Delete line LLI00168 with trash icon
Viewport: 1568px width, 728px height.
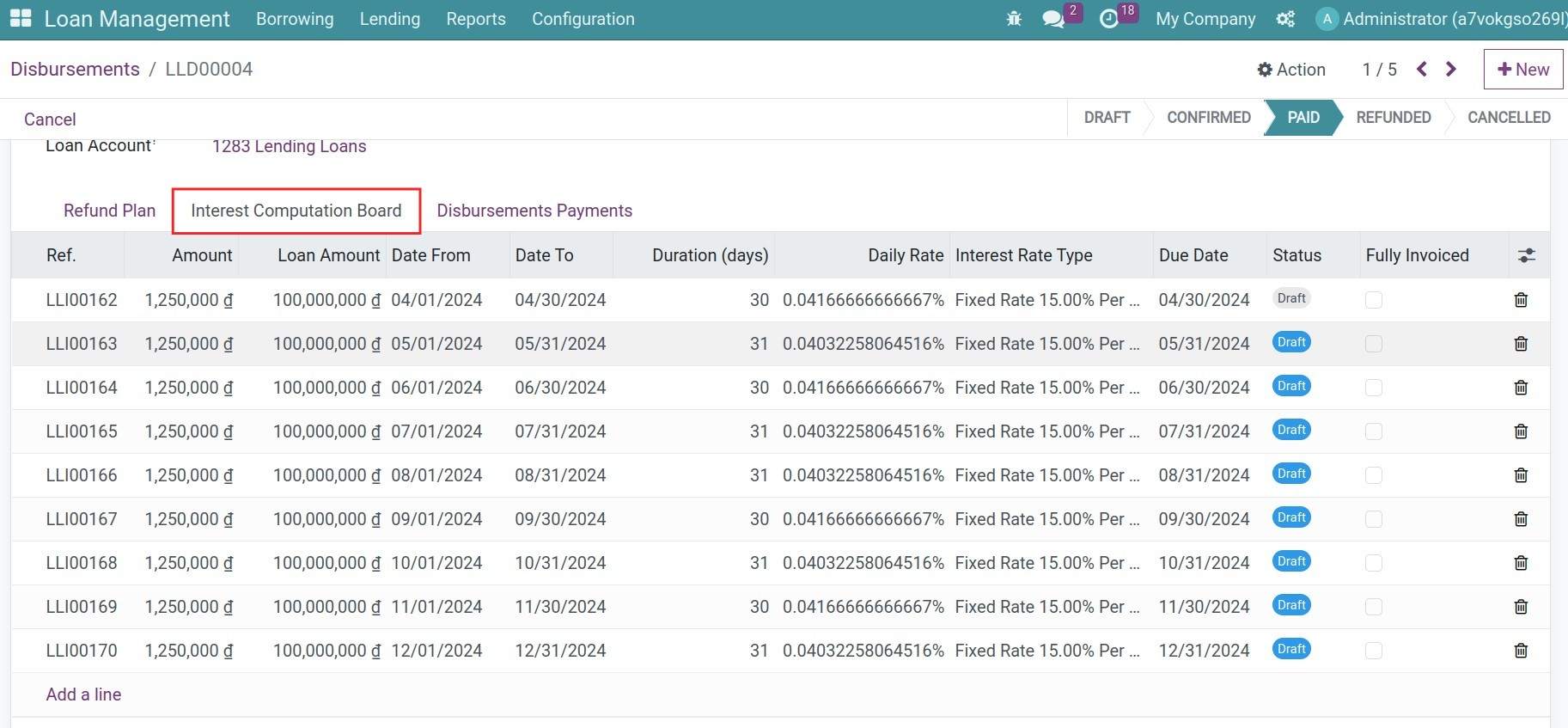pos(1521,563)
